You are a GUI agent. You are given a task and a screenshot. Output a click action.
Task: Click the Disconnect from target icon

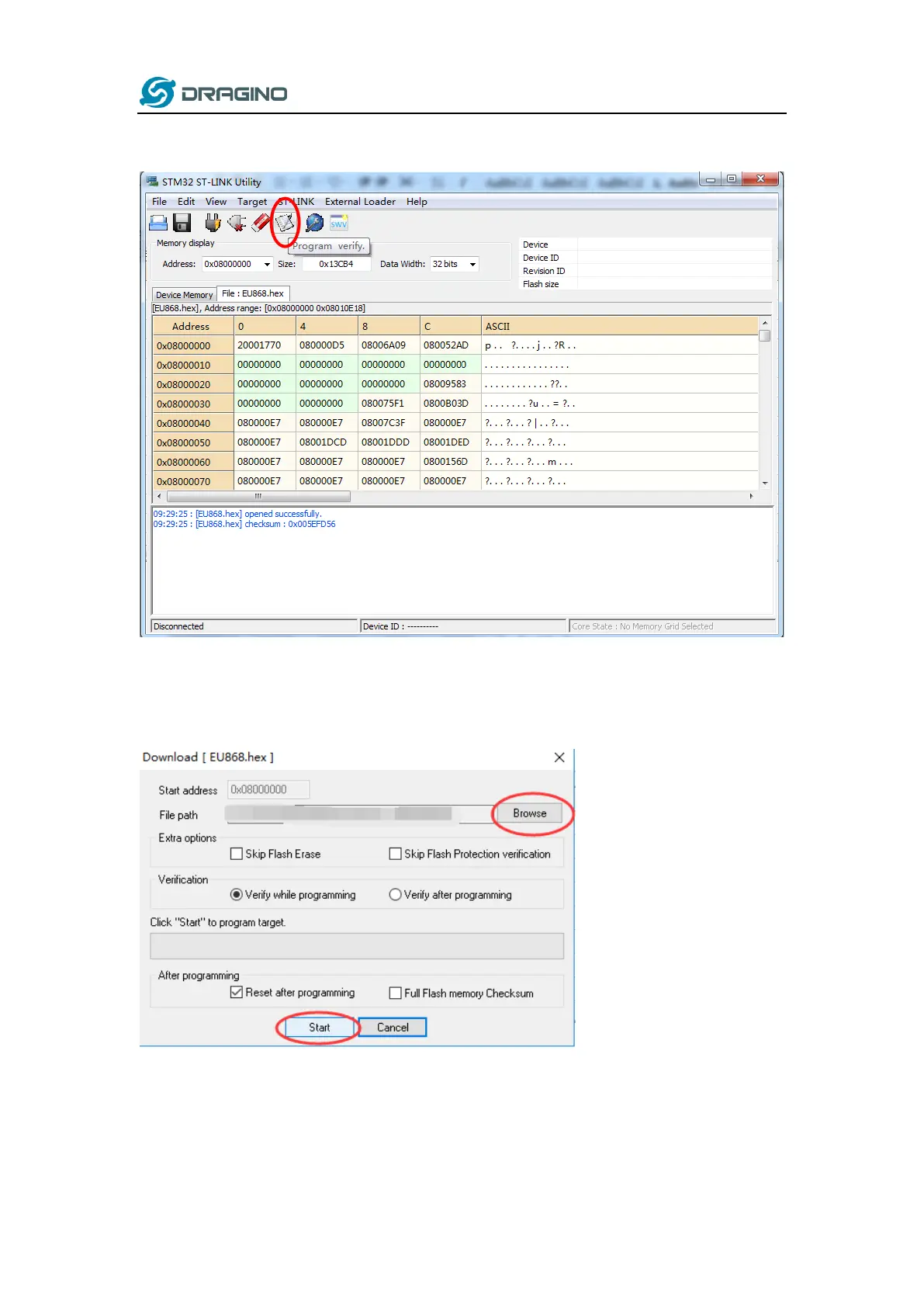pyautogui.click(x=237, y=224)
